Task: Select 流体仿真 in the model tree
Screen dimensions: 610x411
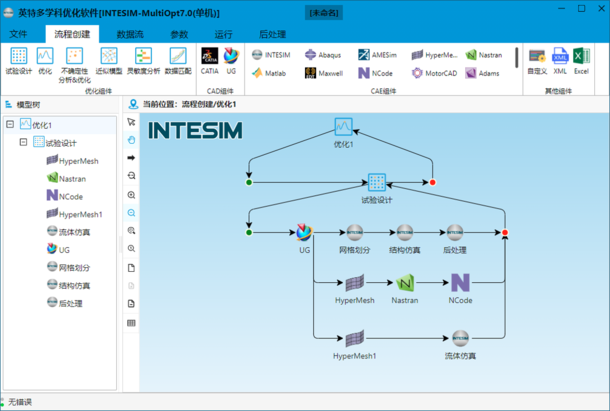Action: (68, 232)
